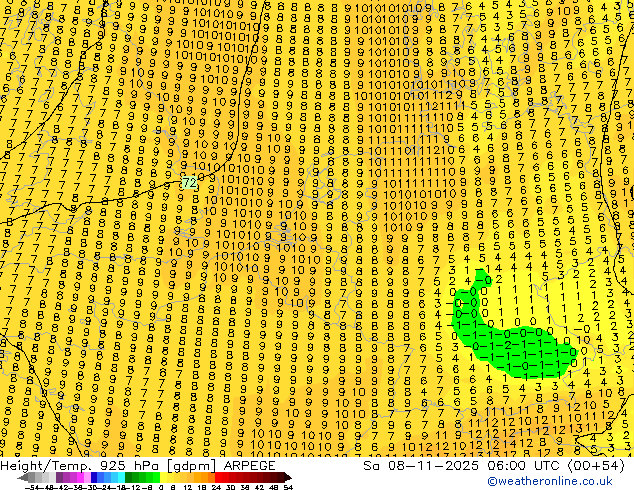
Task: Click the Height/Temp. 925 hPa title
Action: [81, 466]
